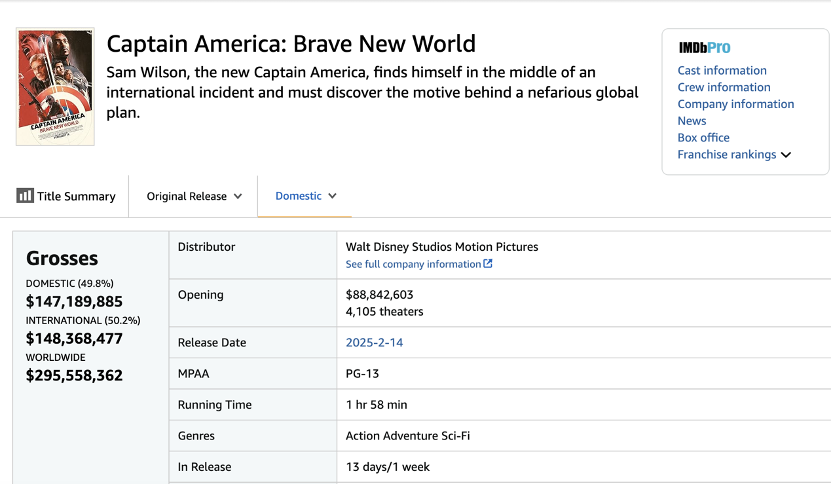Screen dimensions: 832x484
Task: Click external link icon beside company information
Action: pos(488,263)
